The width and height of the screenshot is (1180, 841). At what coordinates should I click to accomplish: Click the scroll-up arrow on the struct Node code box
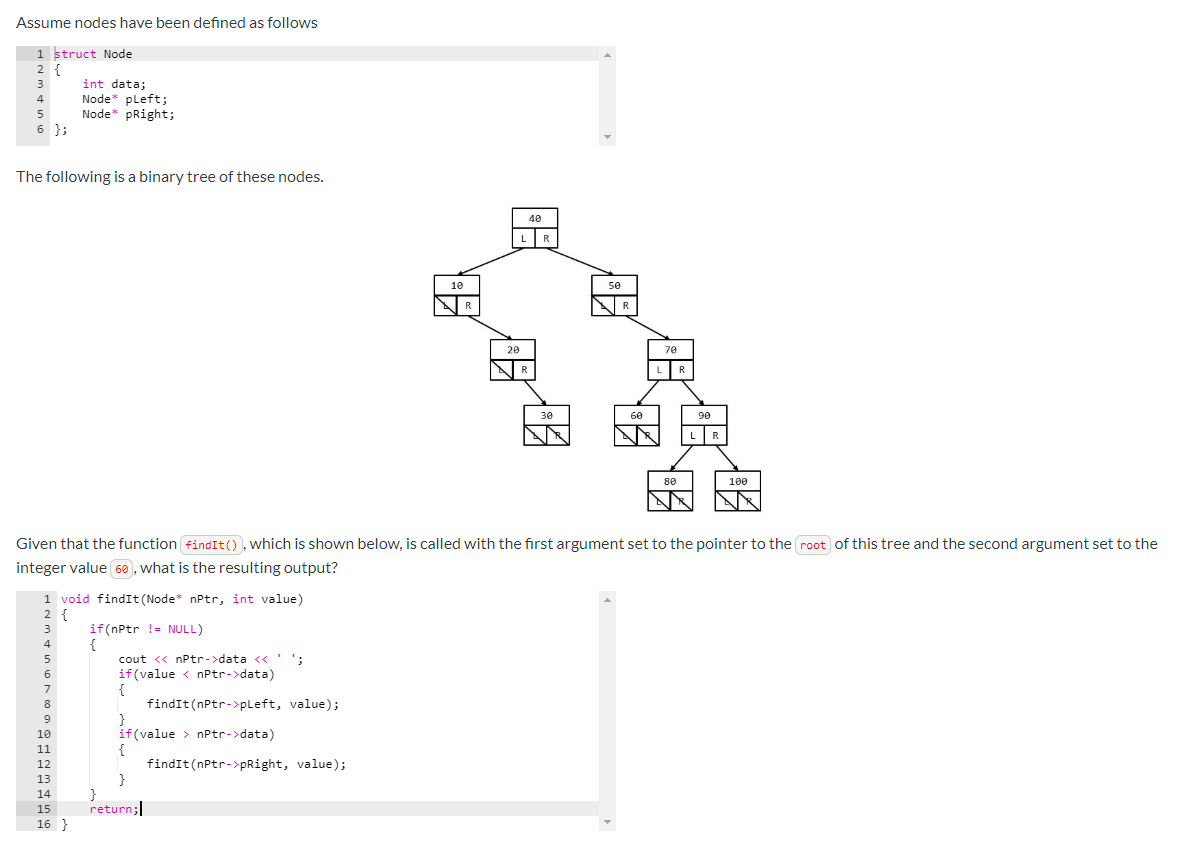tap(607, 55)
